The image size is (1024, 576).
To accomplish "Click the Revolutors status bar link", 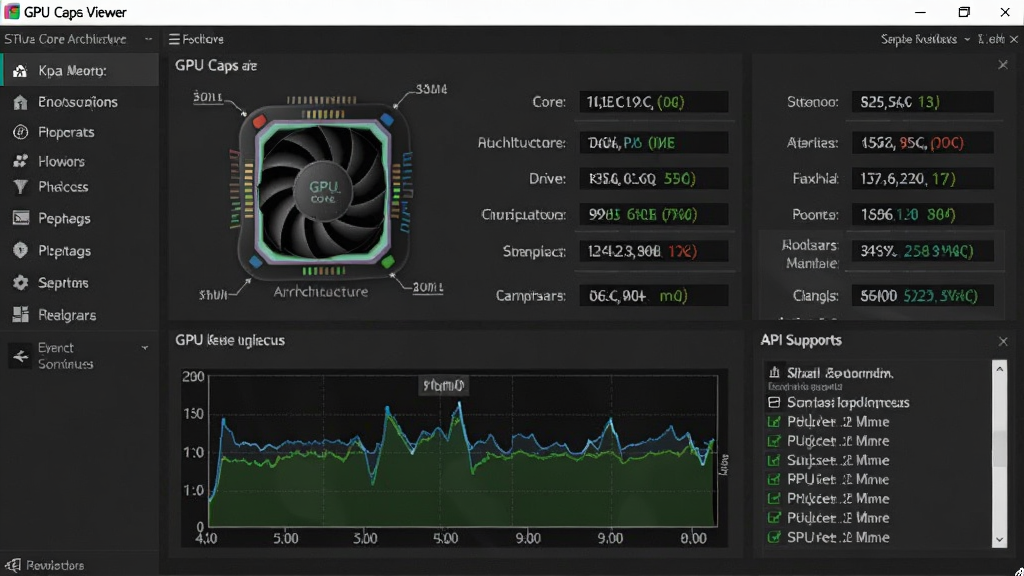I will tap(55, 566).
